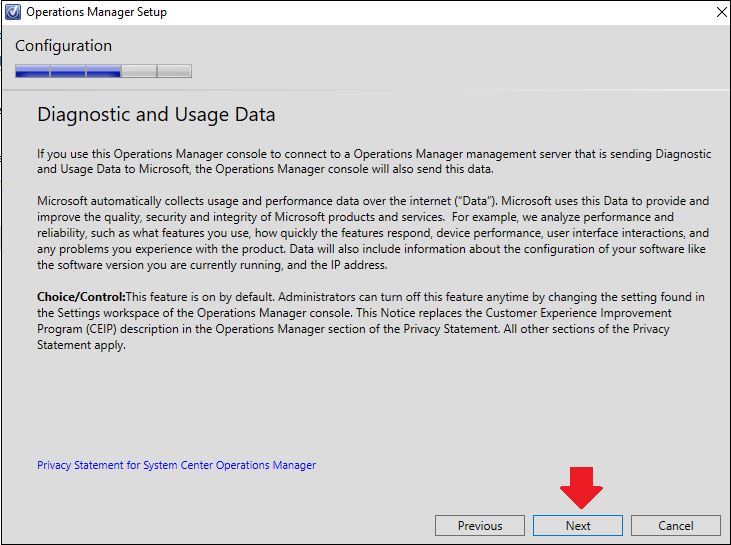Click the Configuration progress bar
Image resolution: width=731 pixels, height=545 pixels.
click(x=103, y=71)
